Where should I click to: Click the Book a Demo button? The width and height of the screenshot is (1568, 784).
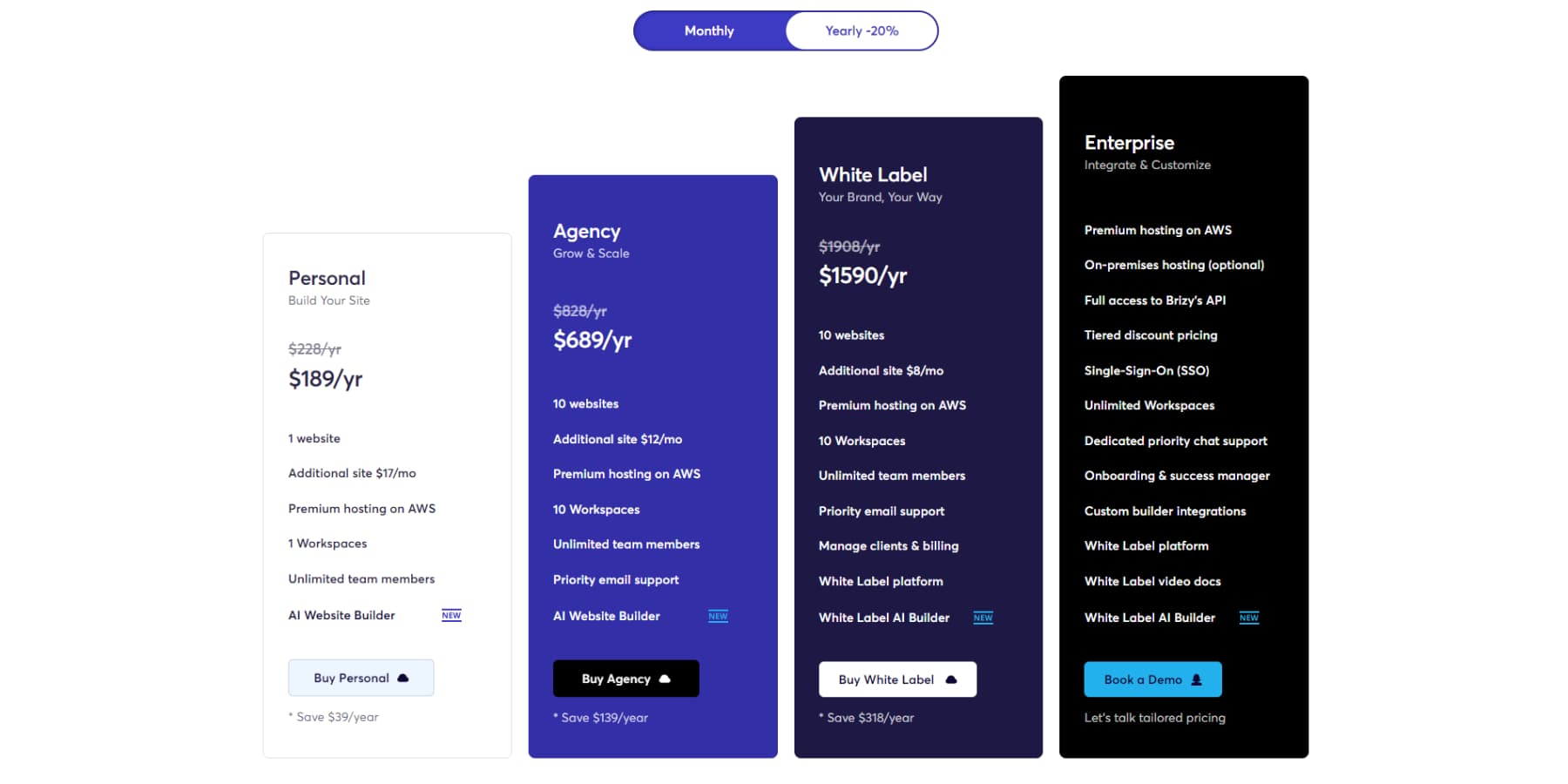[1152, 679]
